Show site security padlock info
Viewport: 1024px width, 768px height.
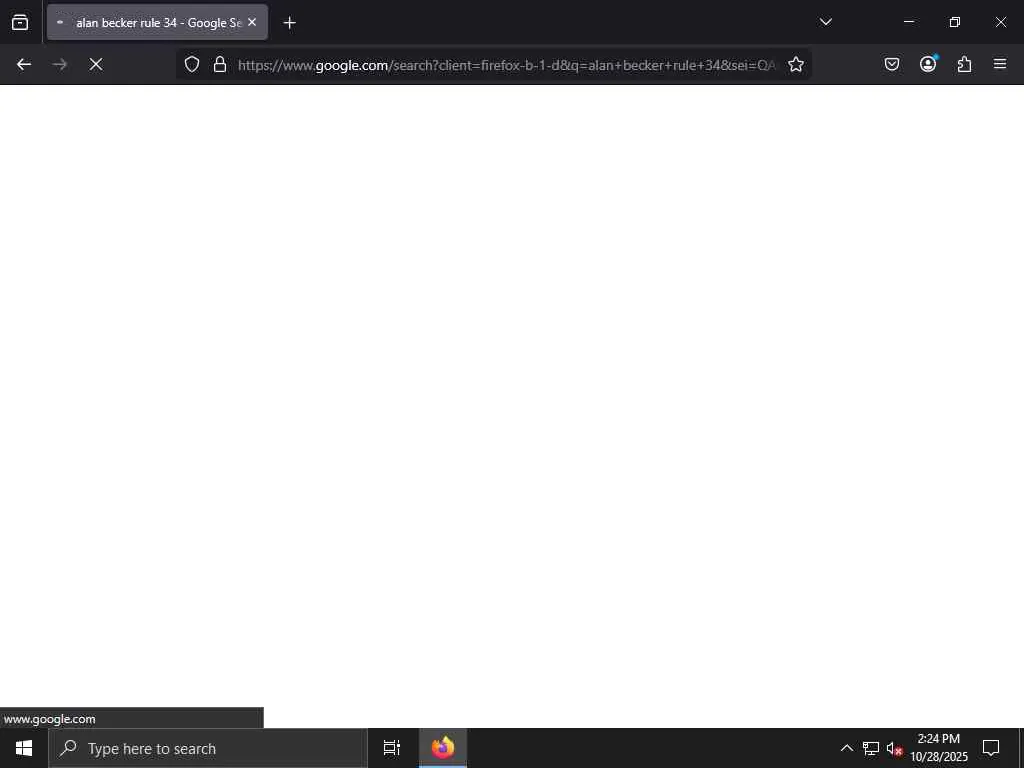(220, 64)
